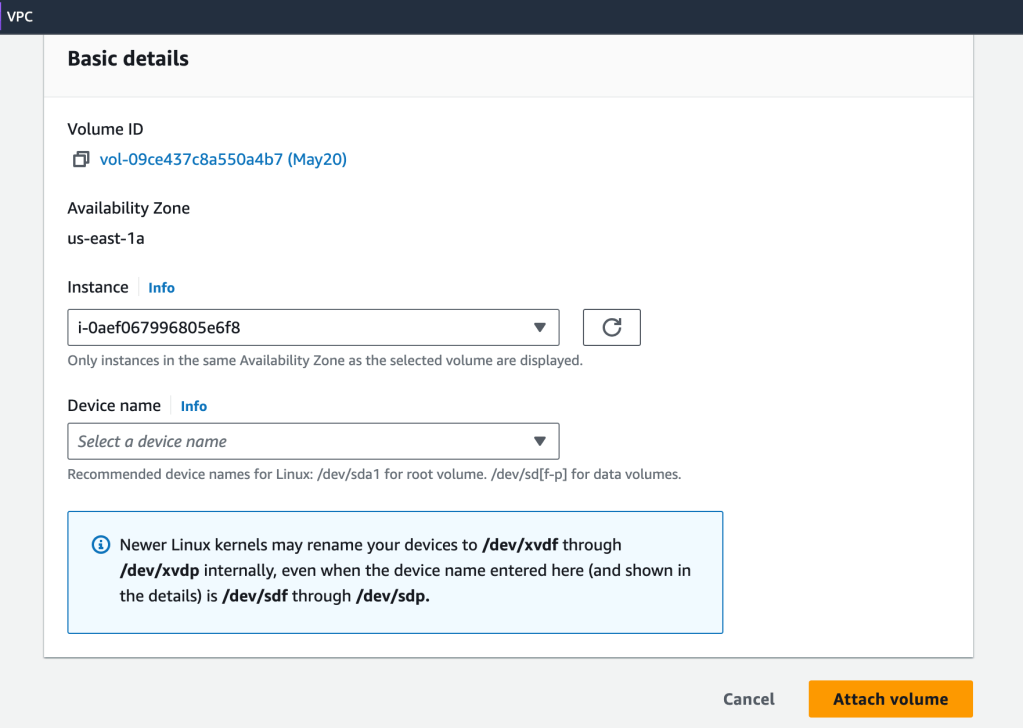Click the Volume ID field label

[105, 129]
